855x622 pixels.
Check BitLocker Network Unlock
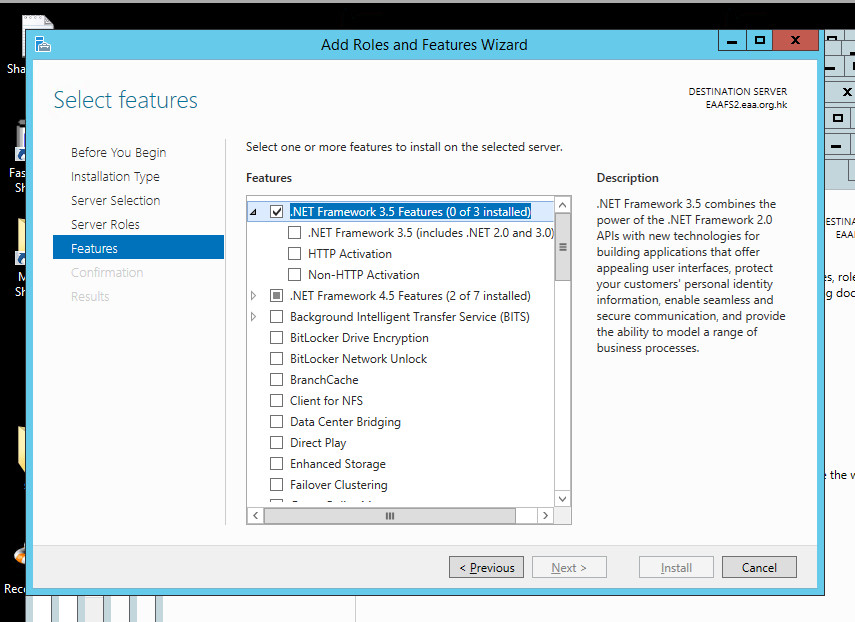point(276,359)
